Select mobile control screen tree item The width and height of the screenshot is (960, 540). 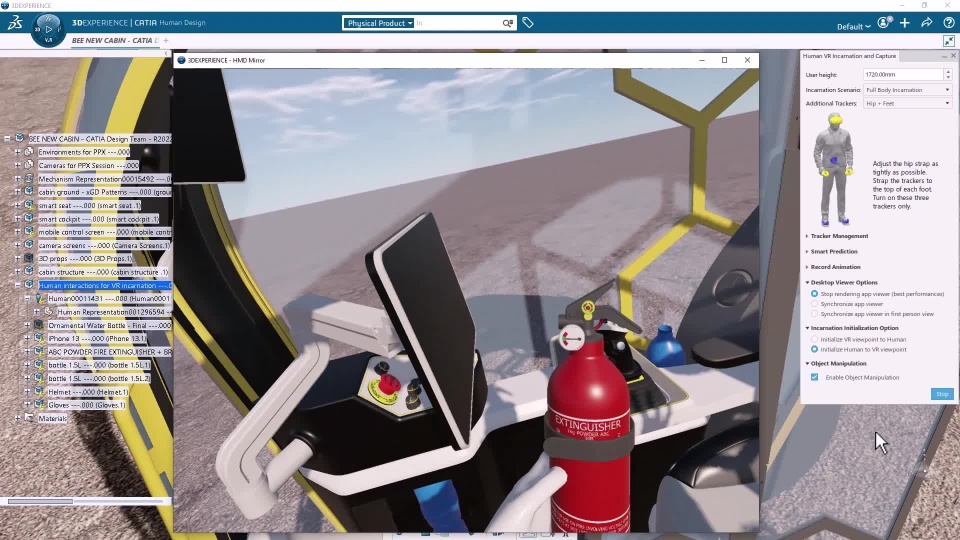click(x=104, y=232)
